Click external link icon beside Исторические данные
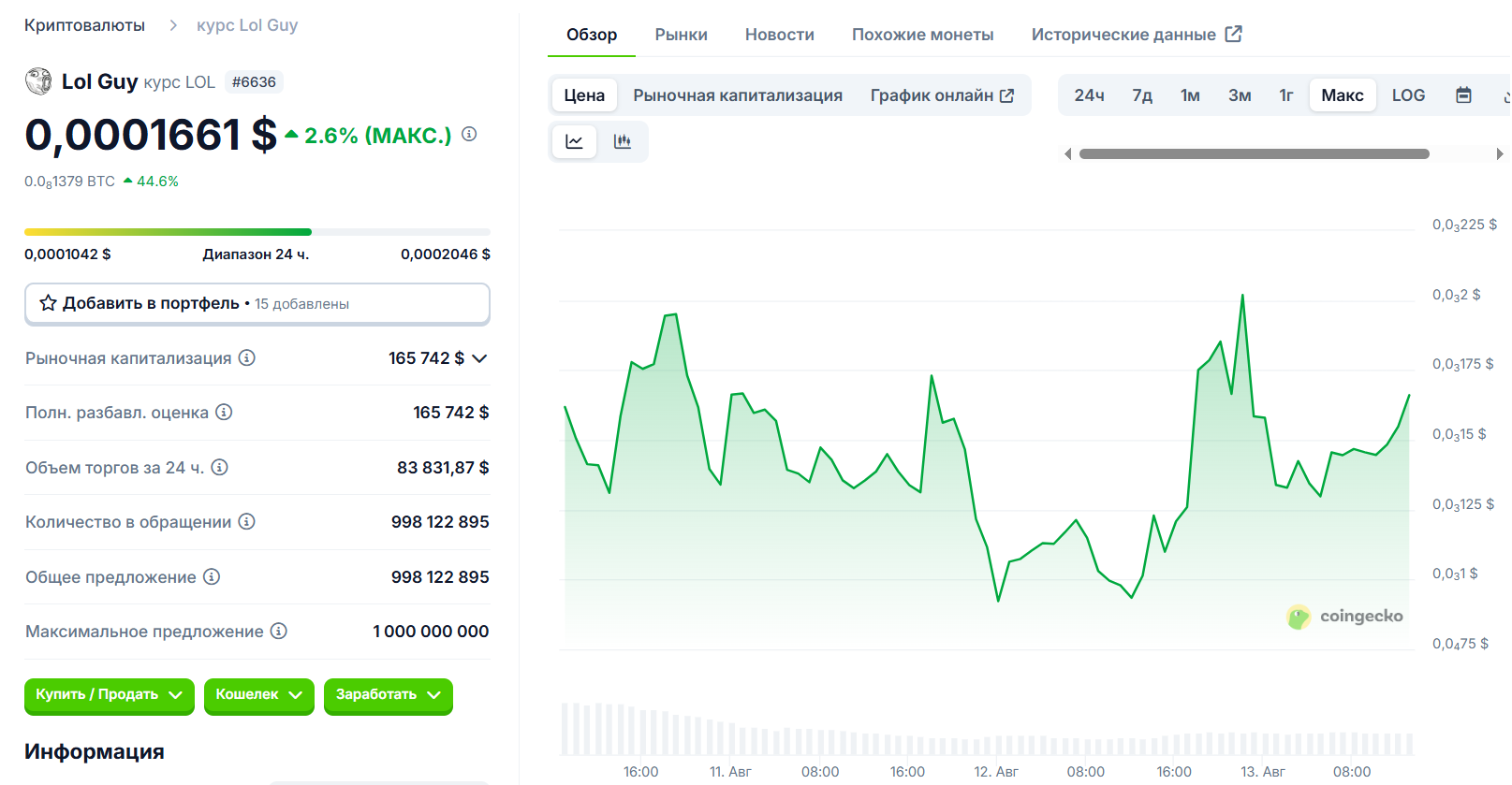 (x=1234, y=34)
